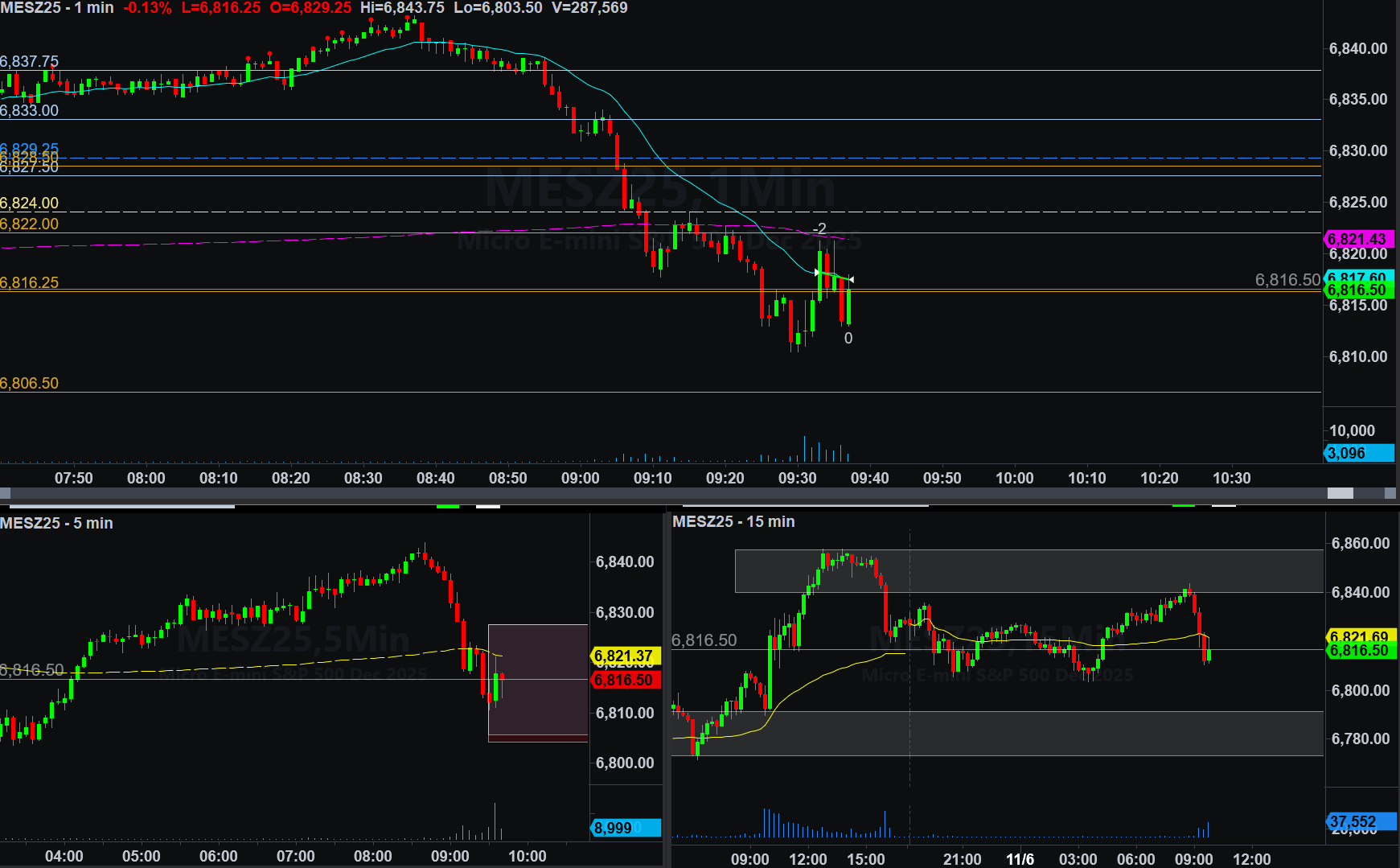The width and height of the screenshot is (1400, 868).
Task: Click right arrow of 1 min chart scrollbar
Action: click(1390, 493)
